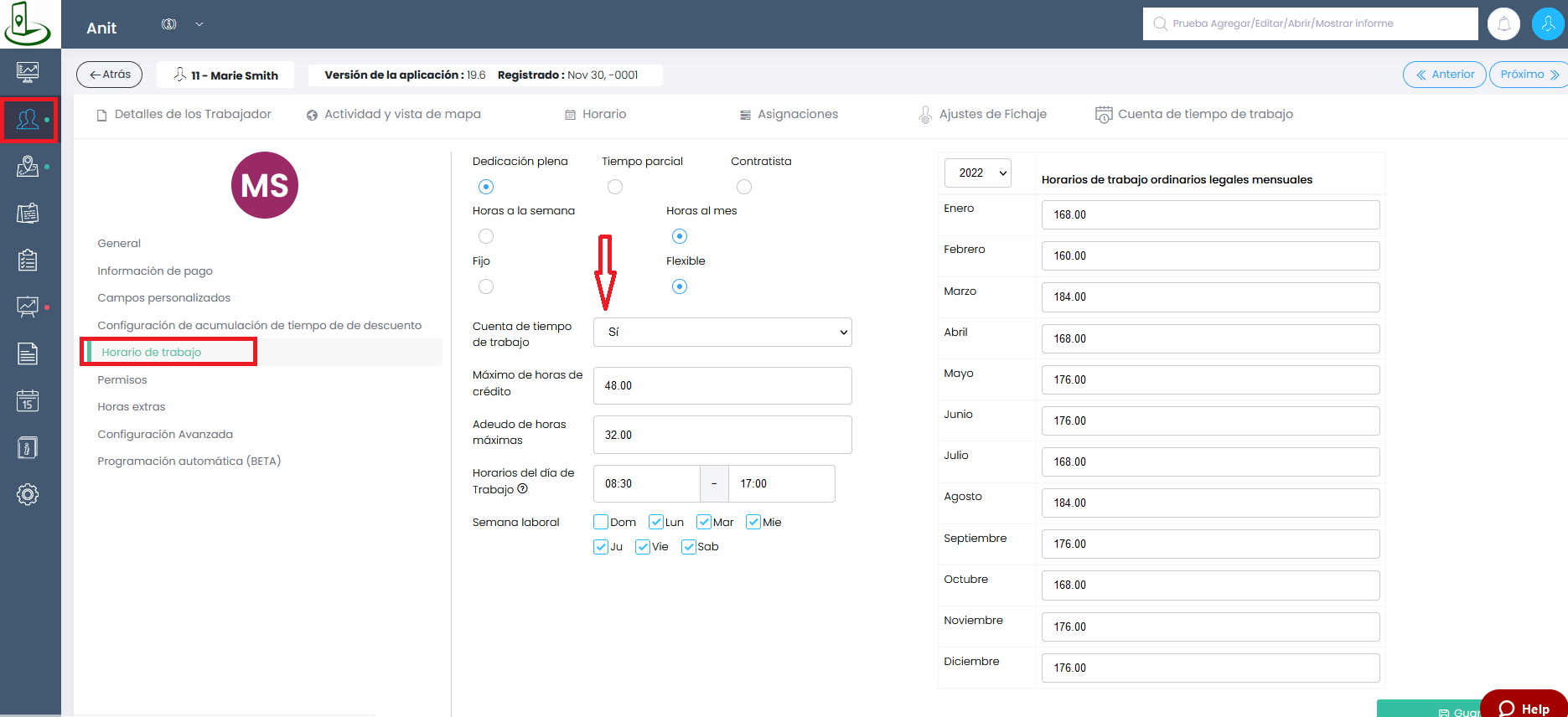The image size is (1568, 717).
Task: Switch to Actividad y vista de mapa tab
Action: 394,114
